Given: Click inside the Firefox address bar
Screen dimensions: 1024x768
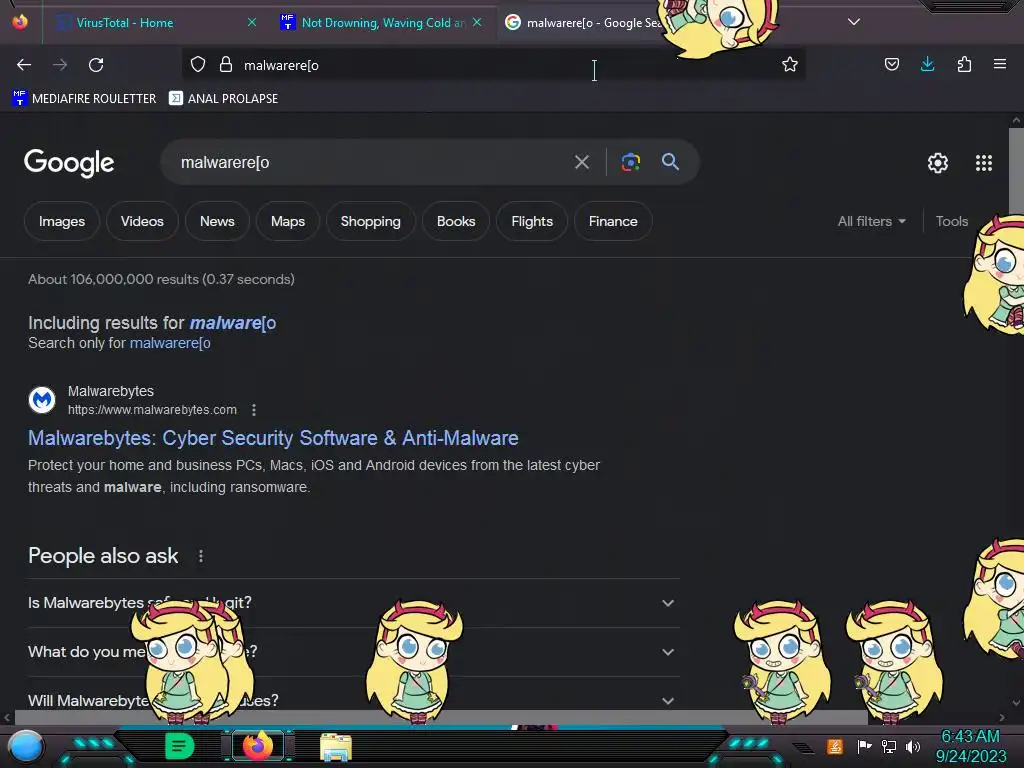Looking at the screenshot, I should click(493, 65).
